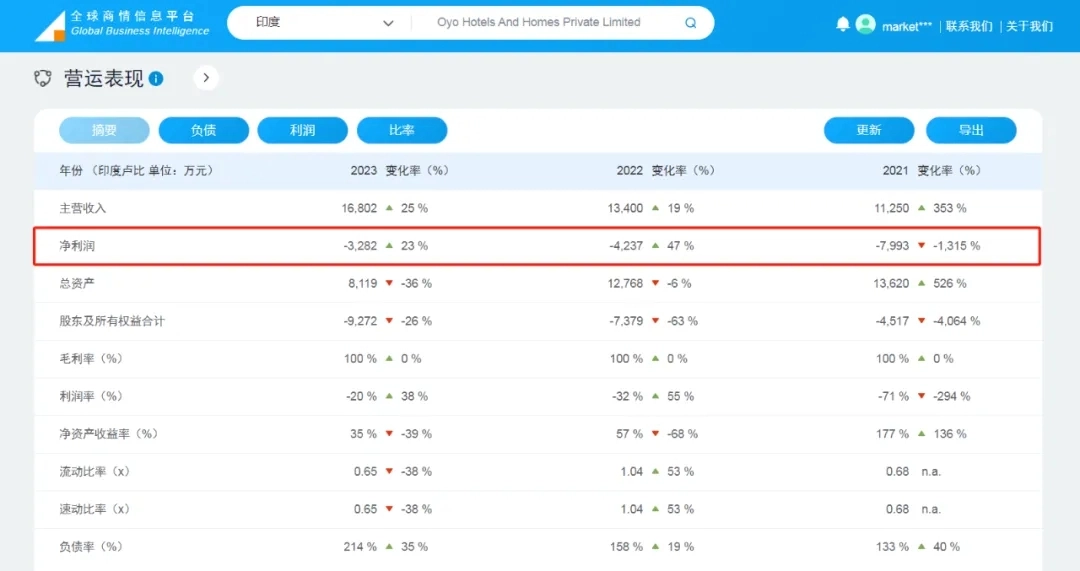Click the info icon beside 营运表现

coord(156,79)
